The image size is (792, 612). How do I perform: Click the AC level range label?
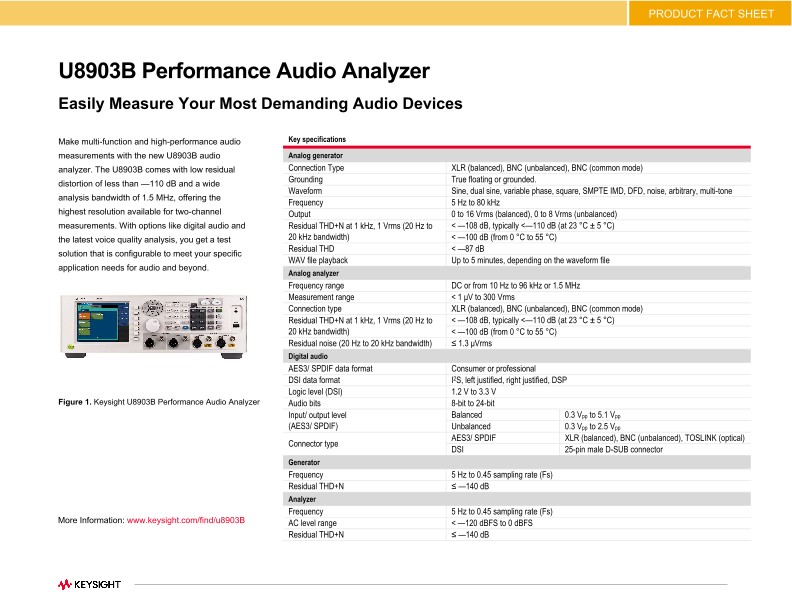tap(312, 523)
